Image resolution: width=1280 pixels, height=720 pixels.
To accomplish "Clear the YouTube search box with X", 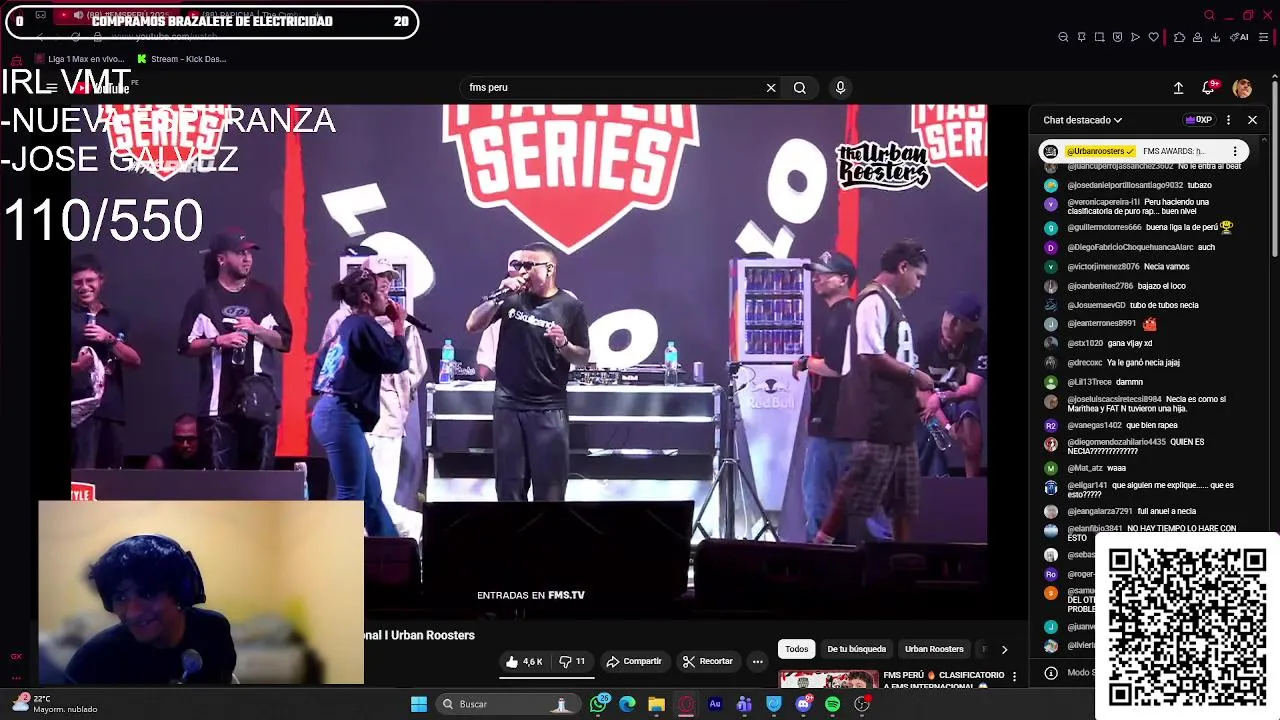I will (771, 88).
